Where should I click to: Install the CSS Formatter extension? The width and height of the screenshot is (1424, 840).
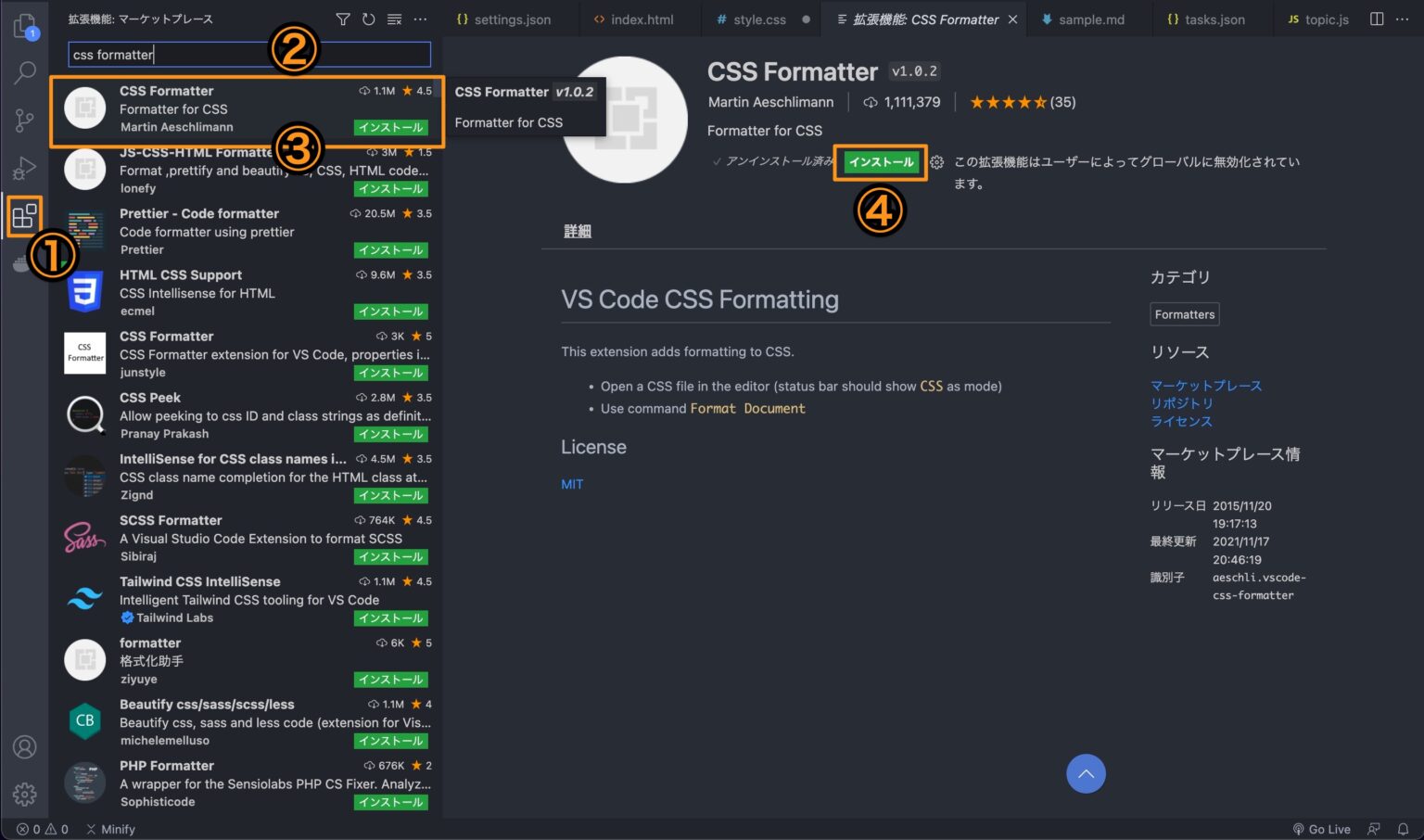879,161
